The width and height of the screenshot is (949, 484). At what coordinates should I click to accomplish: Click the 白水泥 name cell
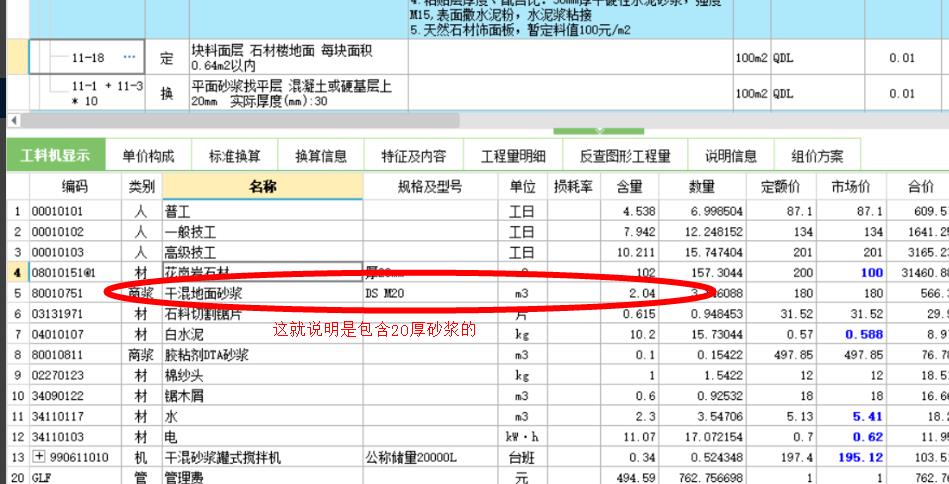[263, 334]
